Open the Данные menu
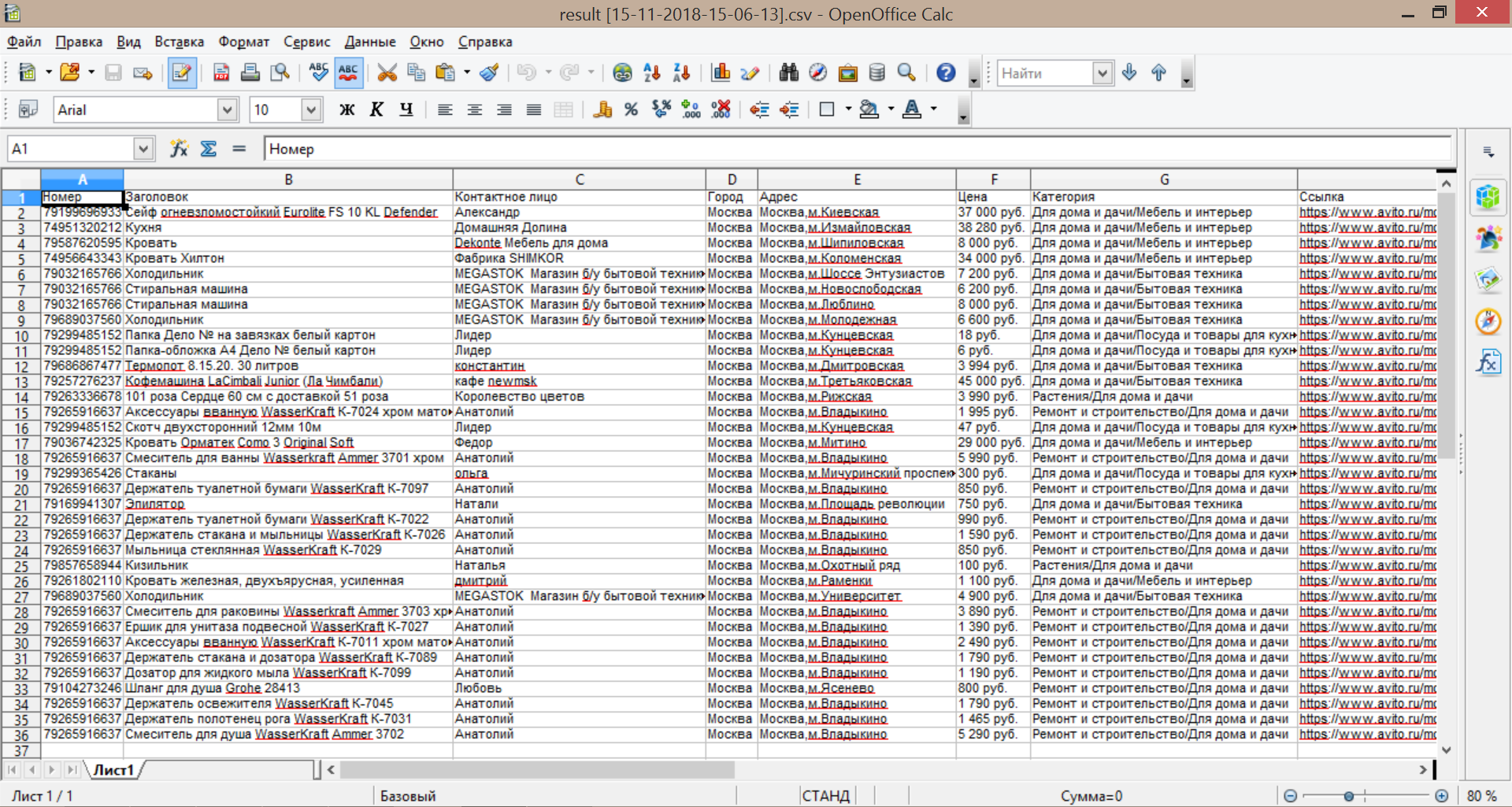The image size is (1512, 807). point(370,42)
